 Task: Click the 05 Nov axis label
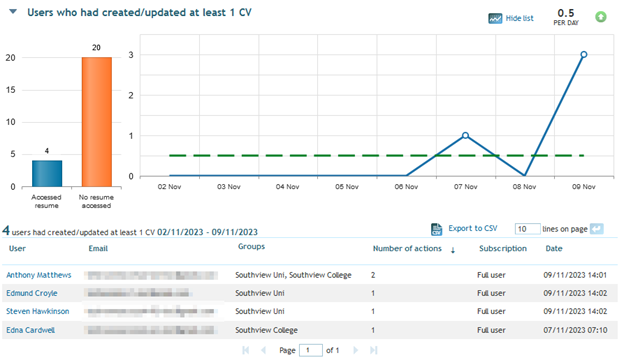point(347,187)
